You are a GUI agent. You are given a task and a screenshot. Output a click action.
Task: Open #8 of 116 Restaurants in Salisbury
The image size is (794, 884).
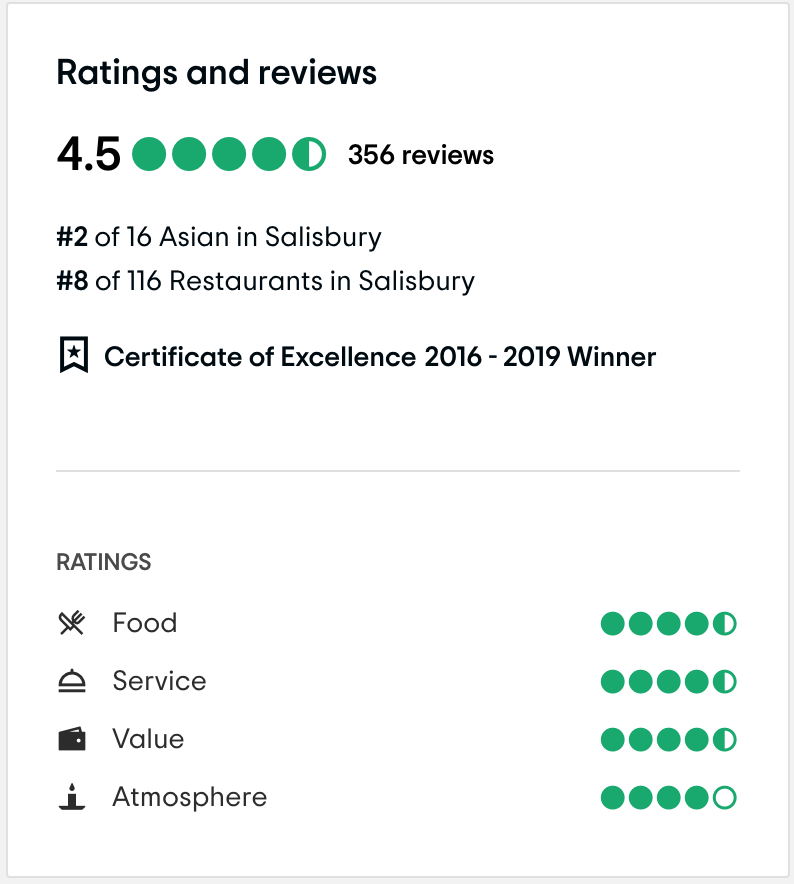click(x=265, y=281)
